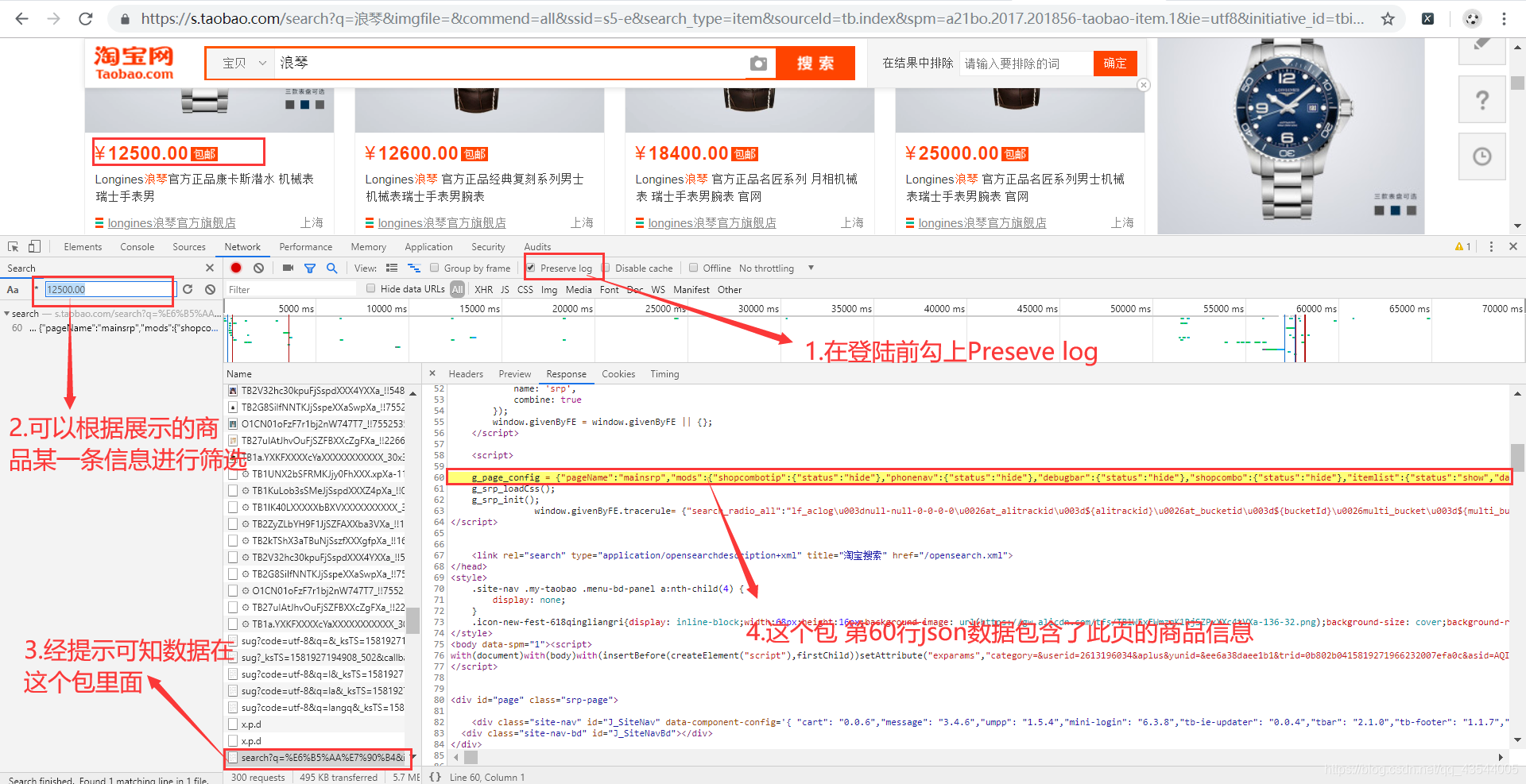Bookmark this page with the star icon
The width and height of the screenshot is (1526, 784).
[1388, 18]
